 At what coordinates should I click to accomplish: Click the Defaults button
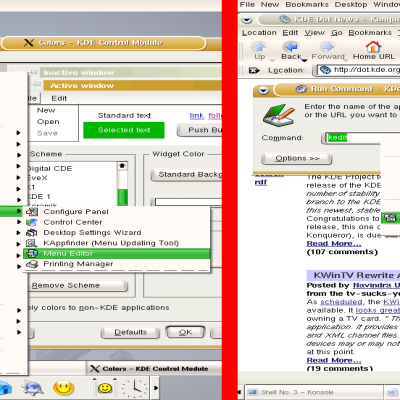pyautogui.click(x=130, y=332)
